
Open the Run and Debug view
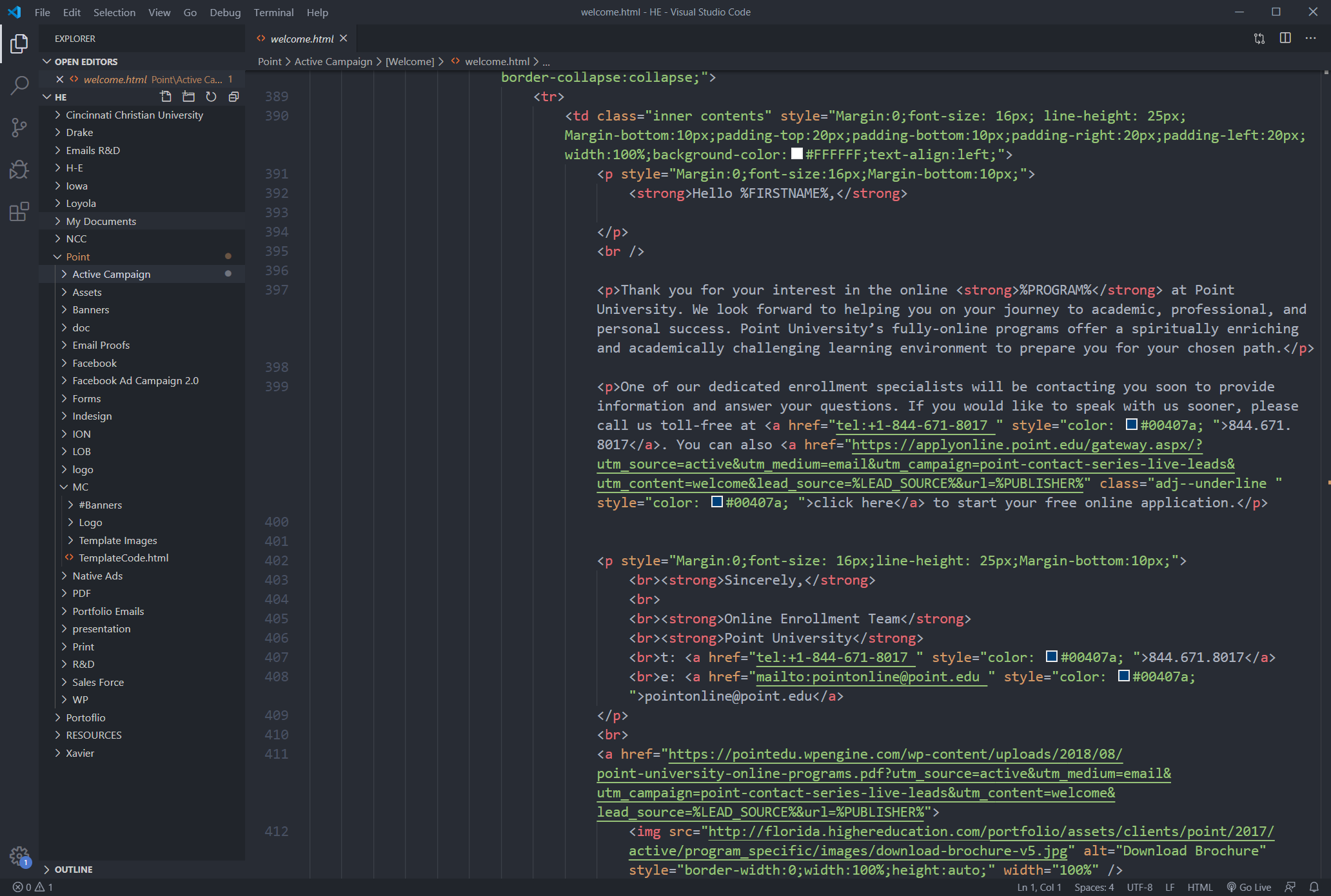pyautogui.click(x=19, y=170)
